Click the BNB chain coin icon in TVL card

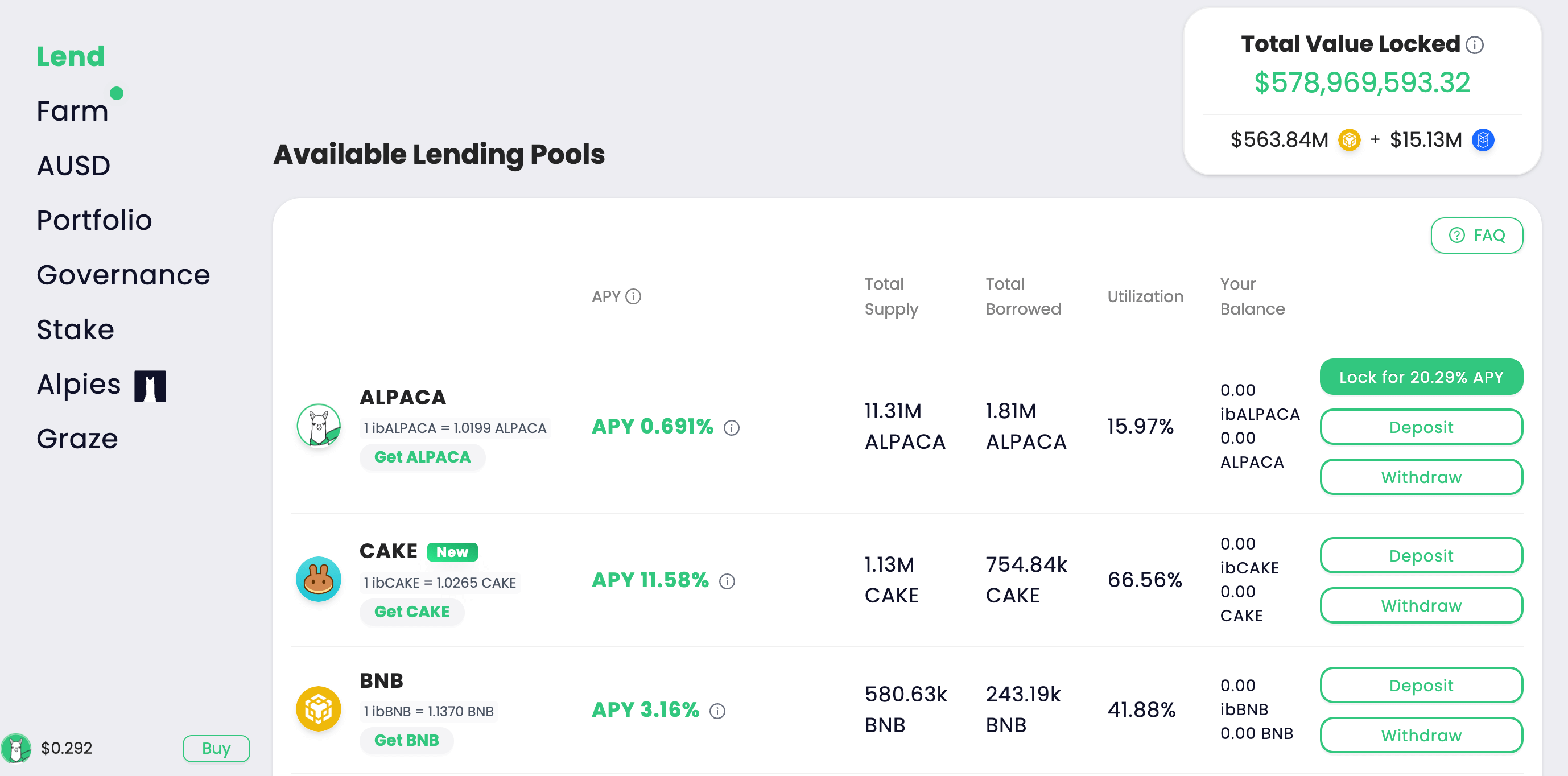pos(1350,140)
